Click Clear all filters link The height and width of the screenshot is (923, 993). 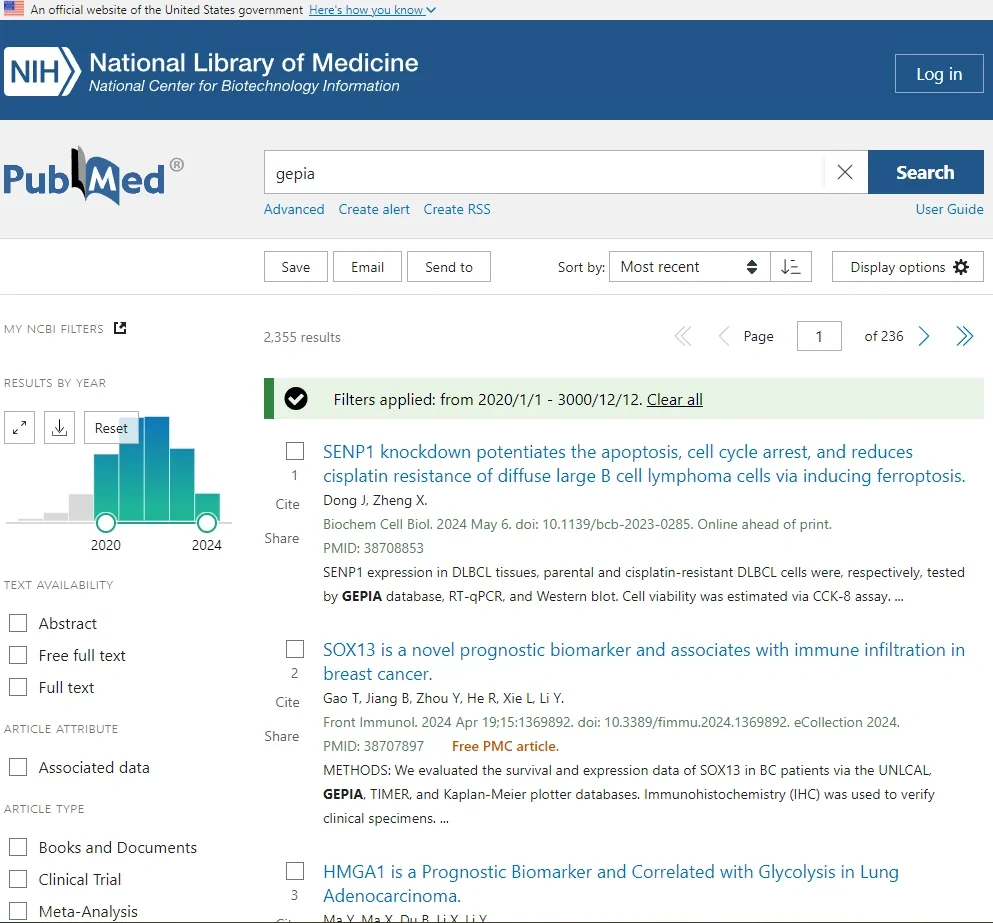(674, 400)
